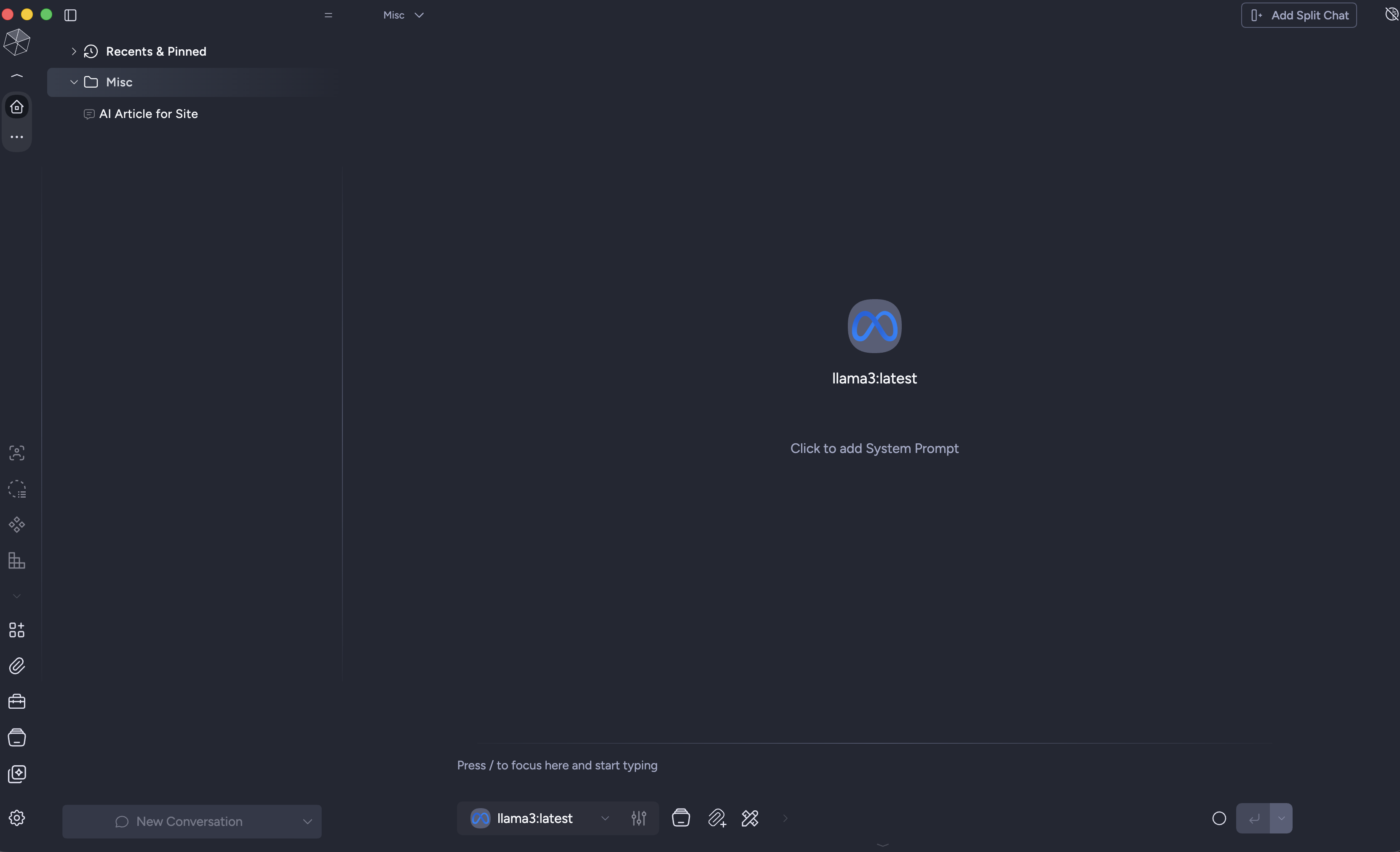Image resolution: width=1400 pixels, height=852 pixels.
Task: Expand the Recents & Pinned section
Action: pos(74,52)
